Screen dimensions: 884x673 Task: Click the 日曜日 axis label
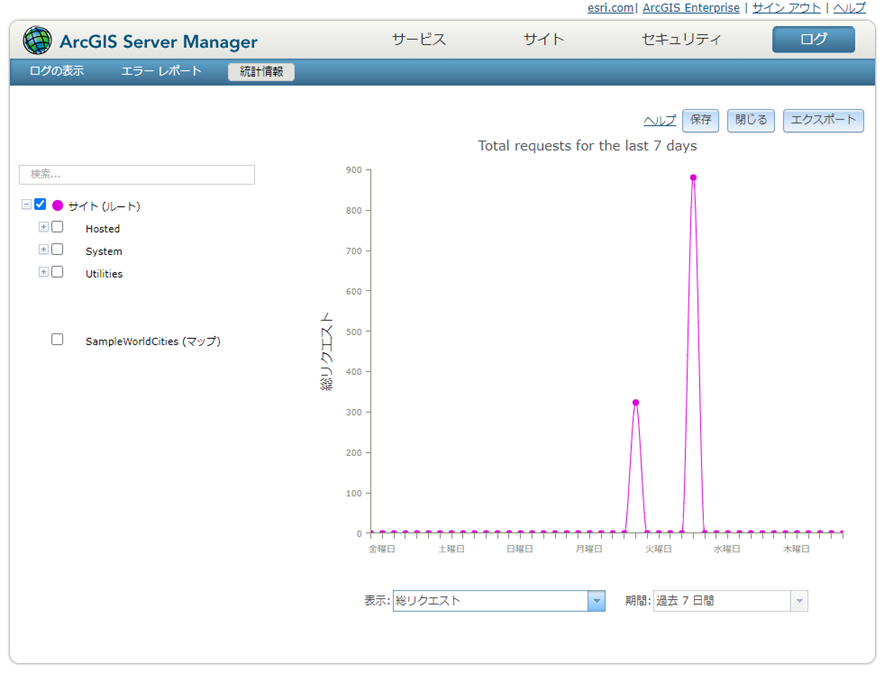point(520,549)
